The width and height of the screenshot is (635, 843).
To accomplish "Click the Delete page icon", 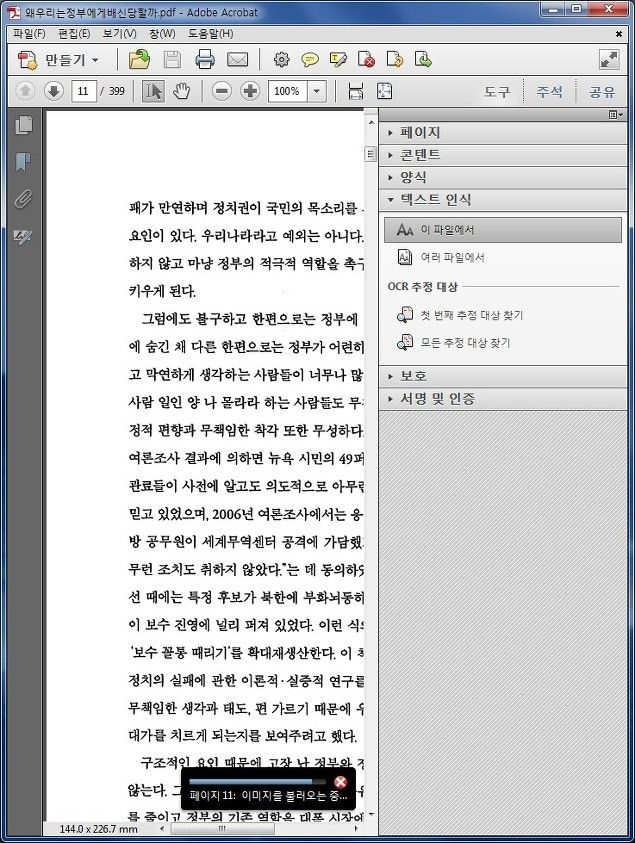I will click(x=366, y=59).
